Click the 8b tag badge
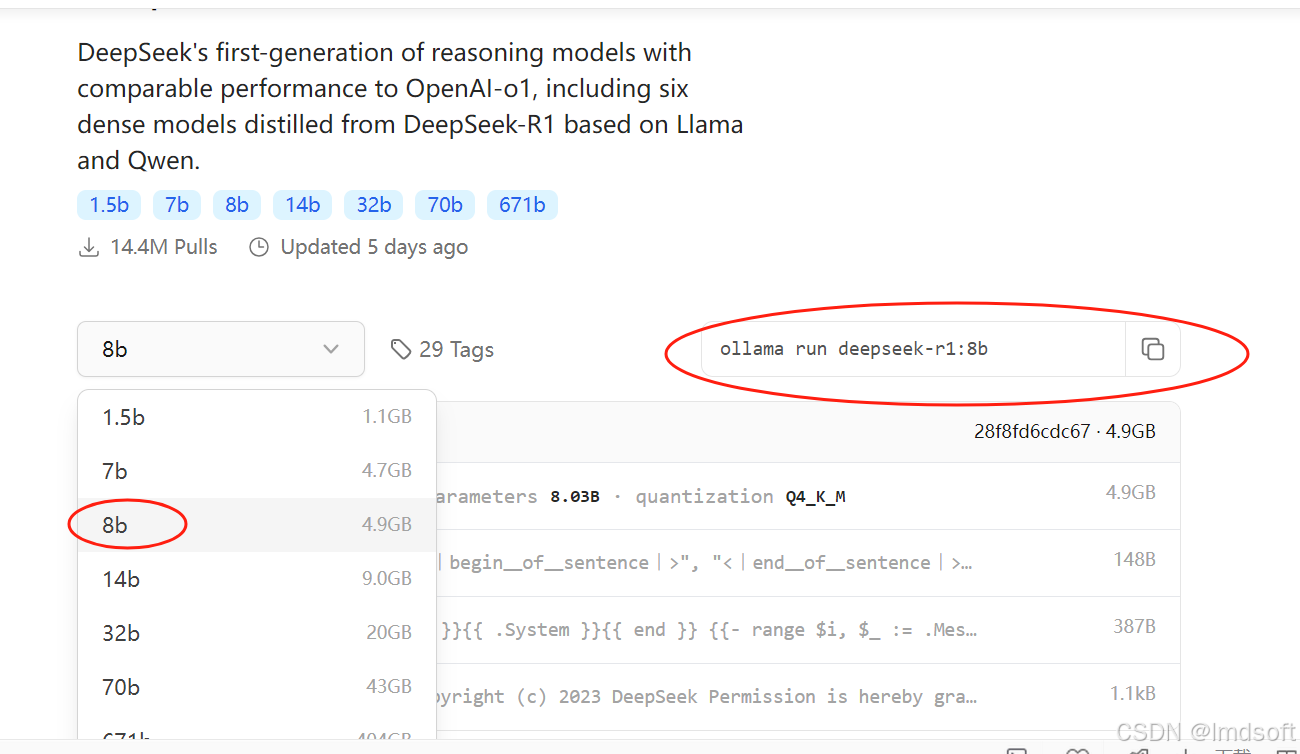Viewport: 1300px width, 754px height. (x=237, y=205)
